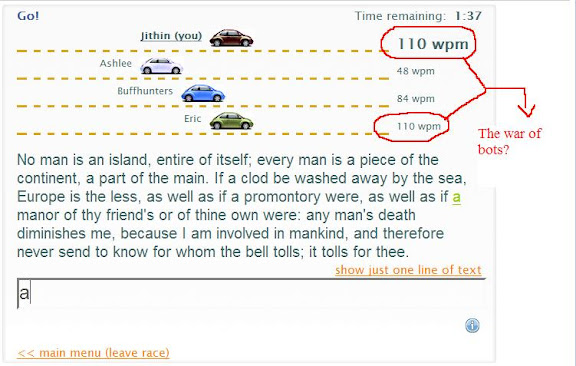Open the blue info icon
This screenshot has width=576, height=366.
click(x=472, y=325)
